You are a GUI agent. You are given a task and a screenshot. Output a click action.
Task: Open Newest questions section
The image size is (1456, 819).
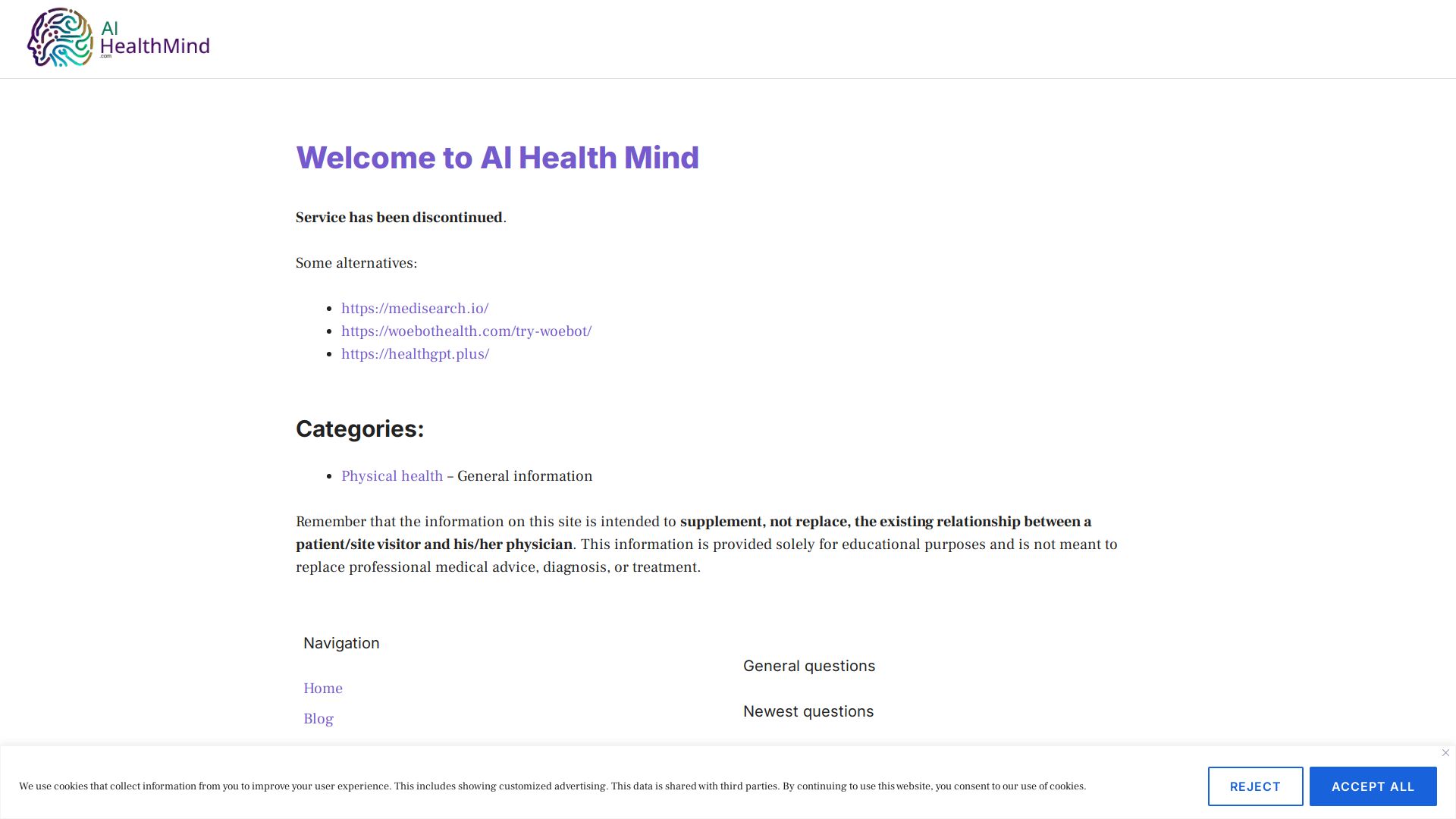[808, 711]
